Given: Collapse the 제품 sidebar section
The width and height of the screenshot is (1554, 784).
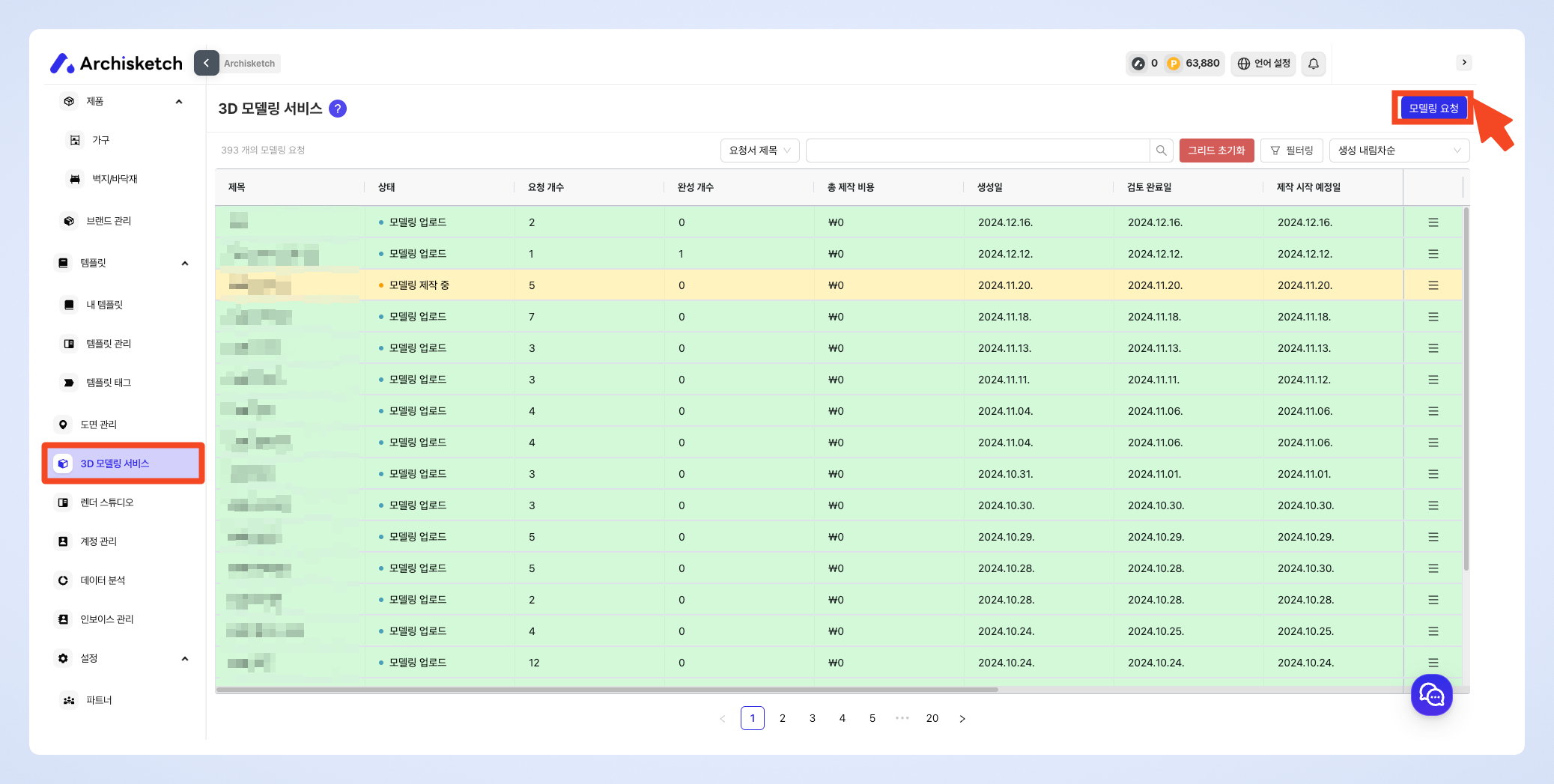Looking at the screenshot, I should tap(178, 101).
